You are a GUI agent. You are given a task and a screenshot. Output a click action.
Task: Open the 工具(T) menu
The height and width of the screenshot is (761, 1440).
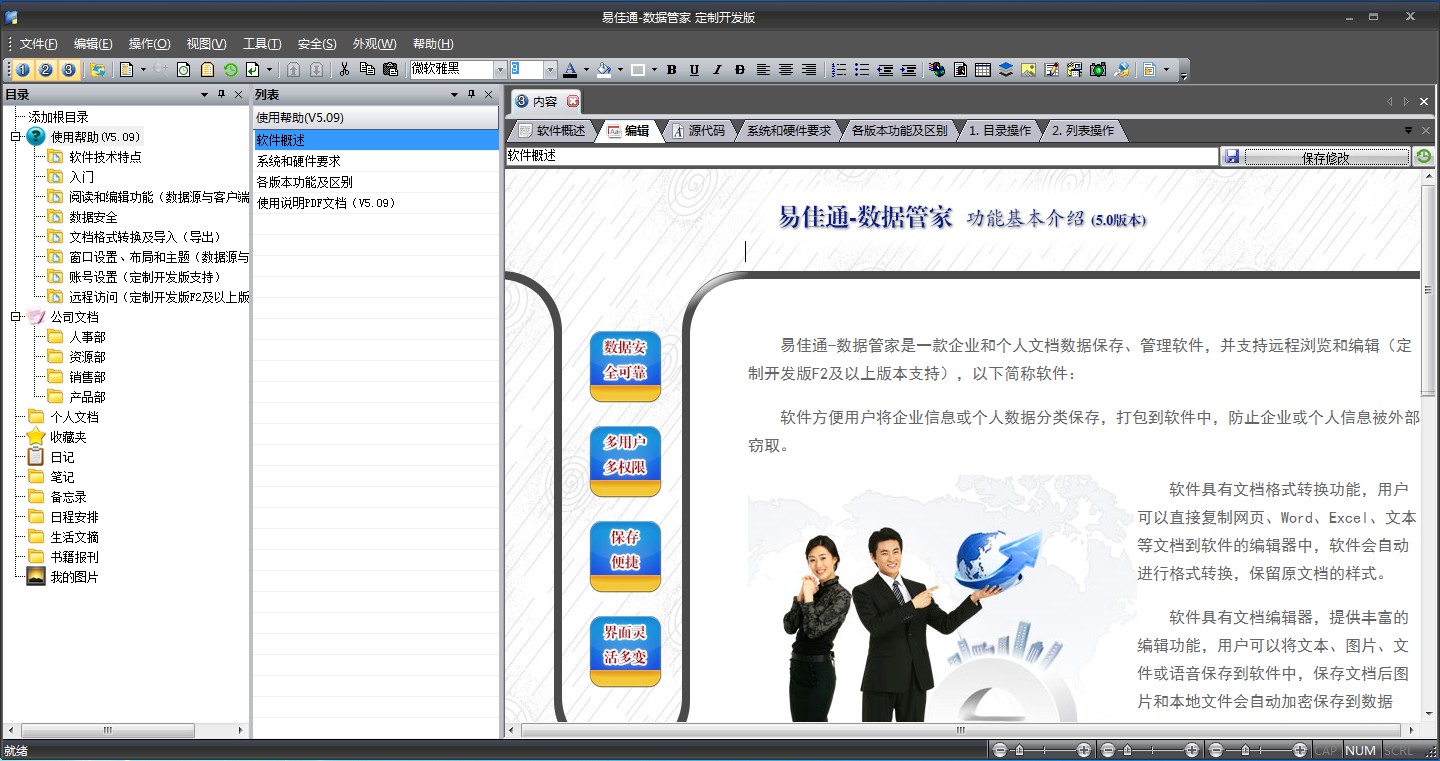click(x=262, y=44)
